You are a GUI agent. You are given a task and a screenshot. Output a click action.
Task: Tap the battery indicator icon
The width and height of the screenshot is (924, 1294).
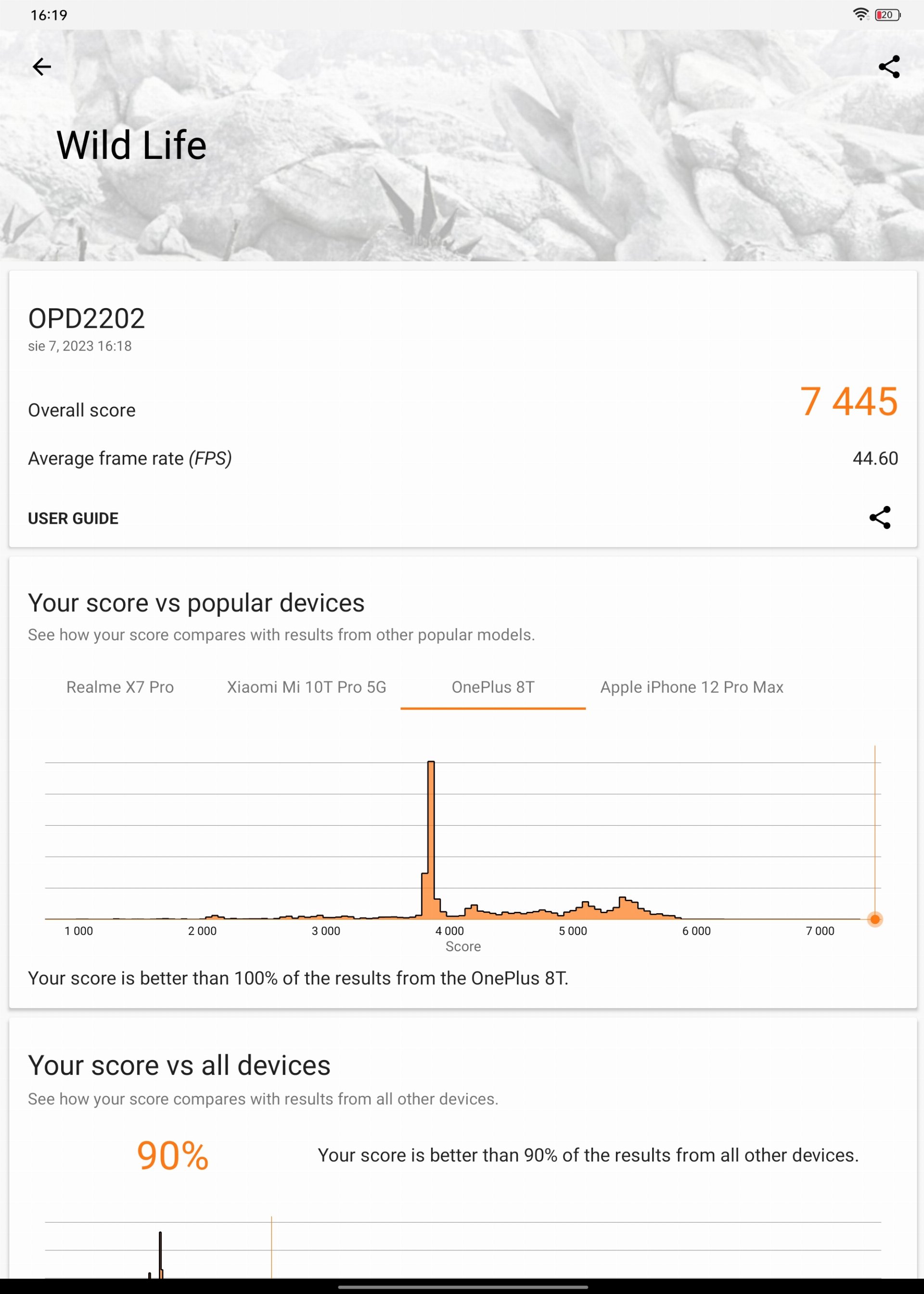(887, 15)
